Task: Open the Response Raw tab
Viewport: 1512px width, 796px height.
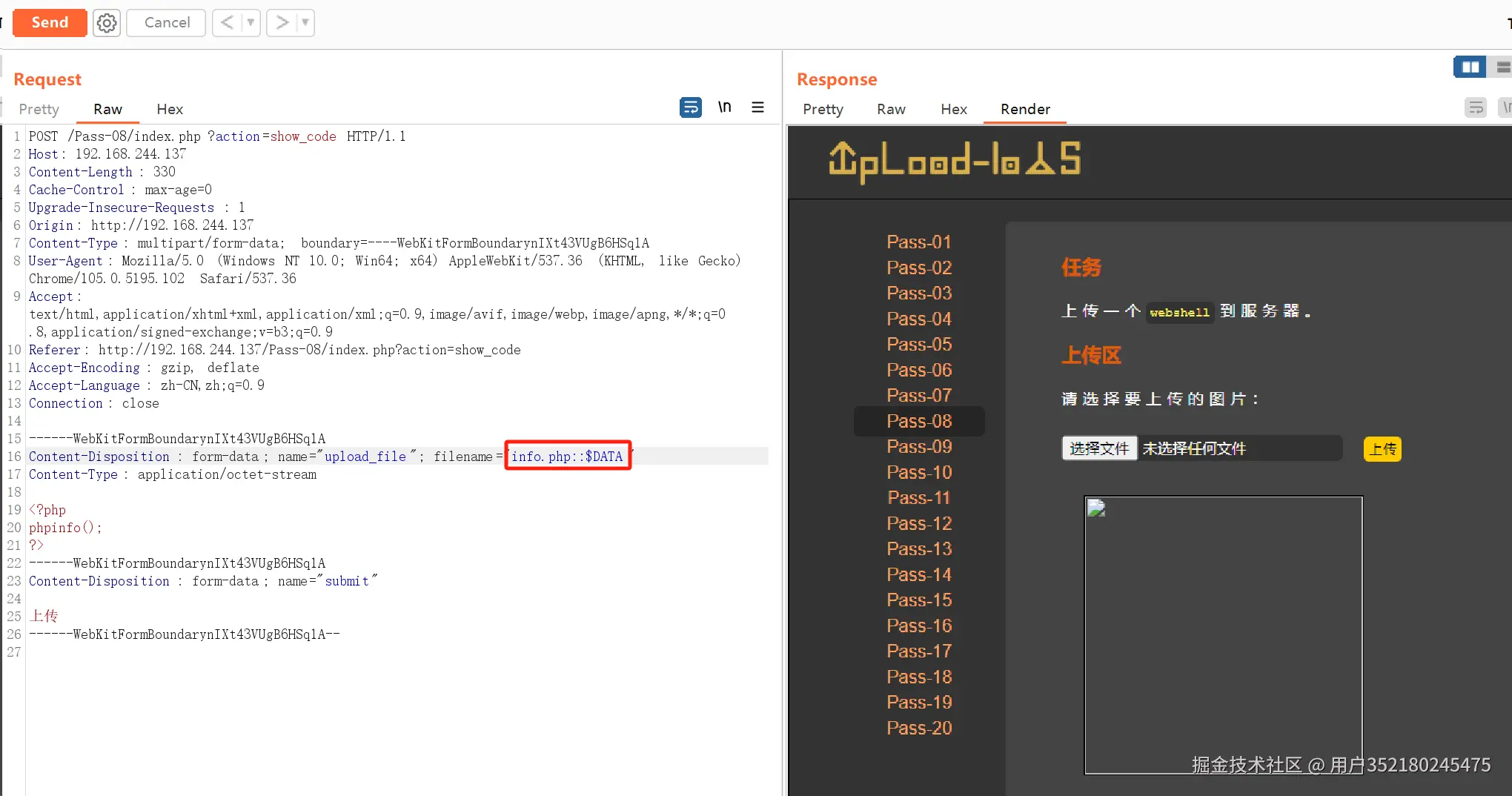Action: point(891,109)
